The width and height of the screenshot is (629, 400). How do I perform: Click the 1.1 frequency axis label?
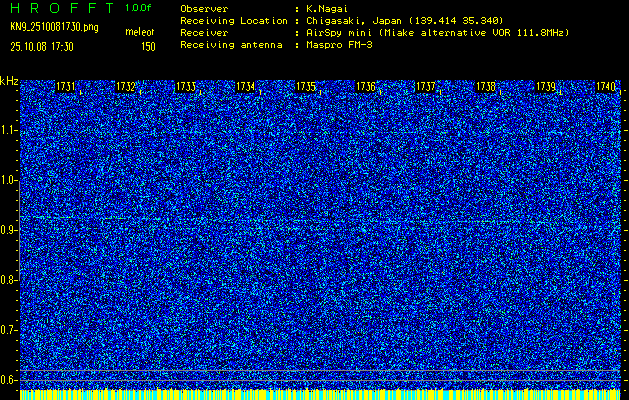point(9,130)
